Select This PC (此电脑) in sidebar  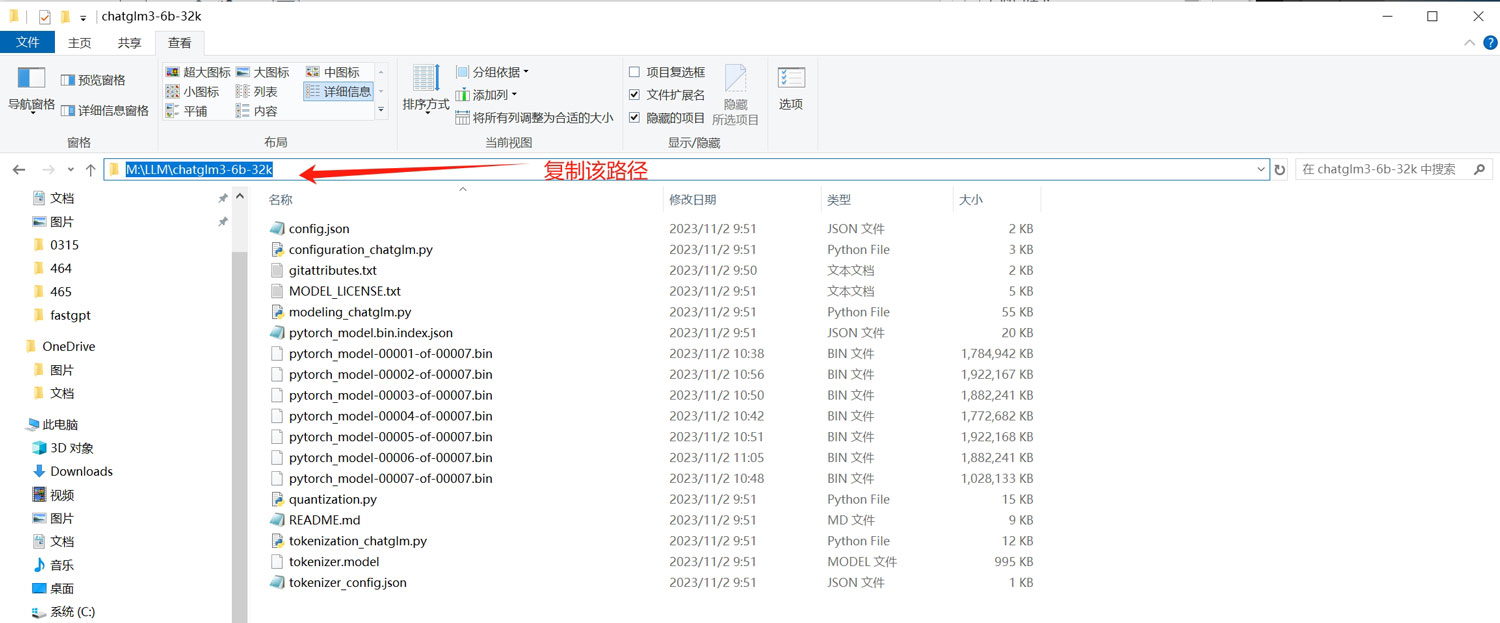pos(60,425)
